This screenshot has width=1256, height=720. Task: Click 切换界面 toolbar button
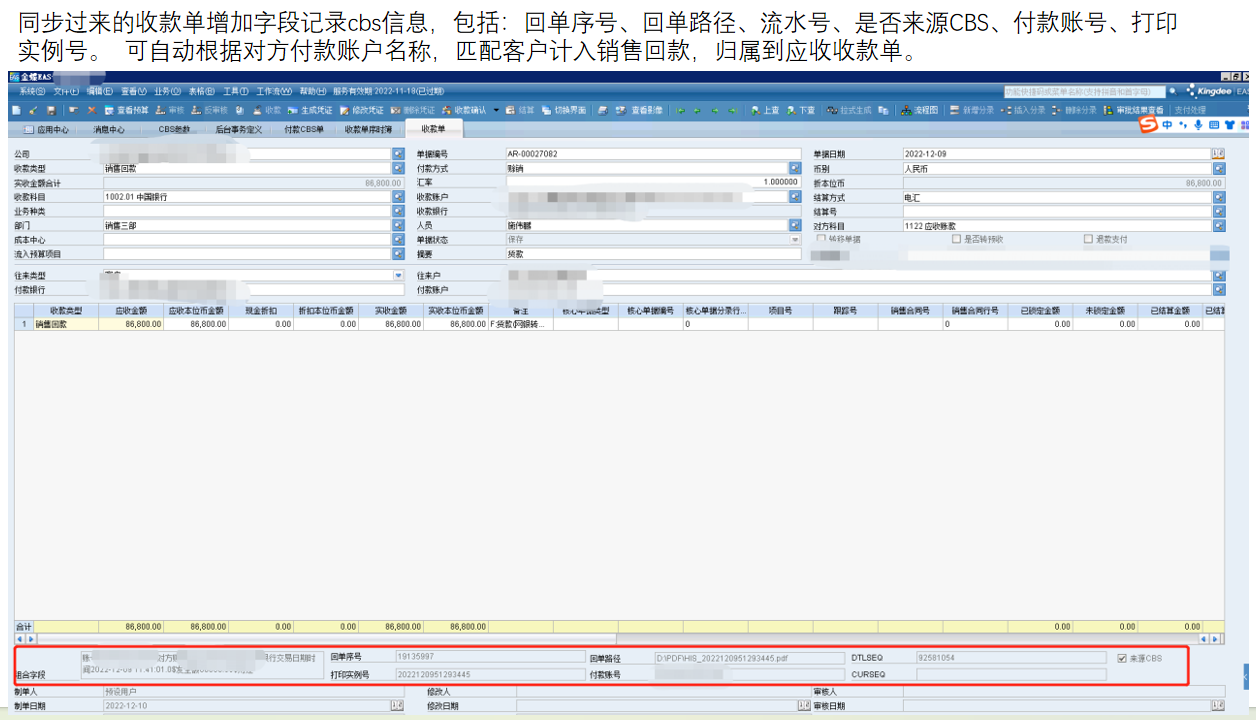(563, 109)
